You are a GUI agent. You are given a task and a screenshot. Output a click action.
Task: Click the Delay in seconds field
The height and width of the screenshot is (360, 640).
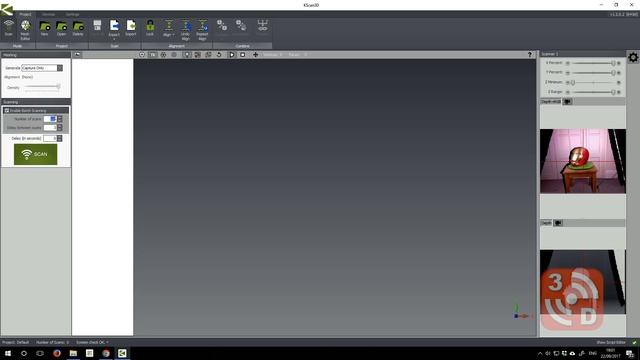[50, 138]
